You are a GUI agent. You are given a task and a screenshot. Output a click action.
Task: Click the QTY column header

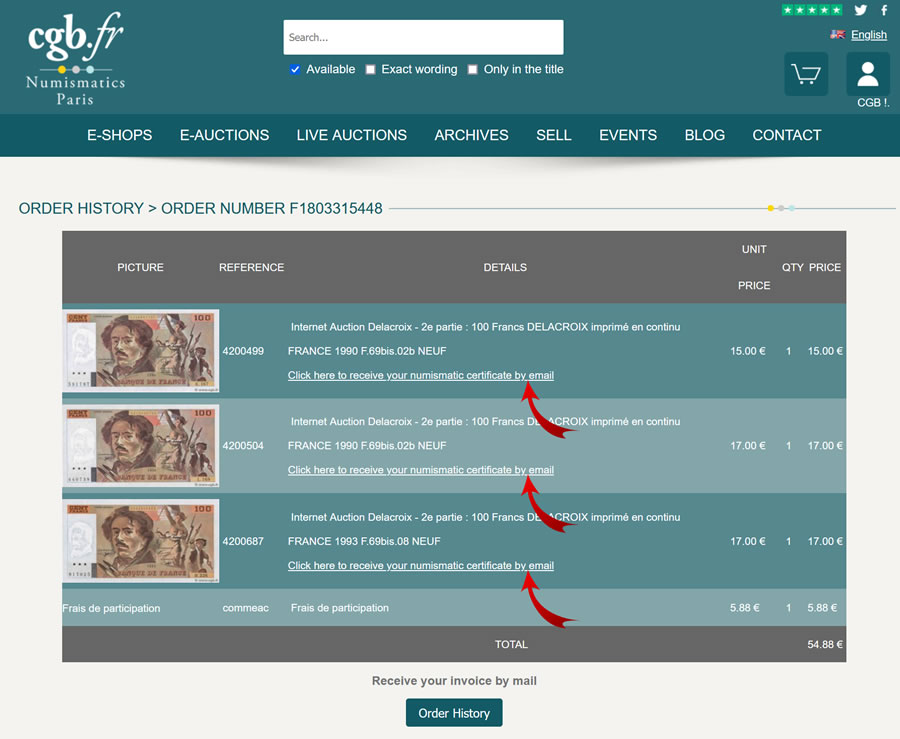click(x=793, y=267)
